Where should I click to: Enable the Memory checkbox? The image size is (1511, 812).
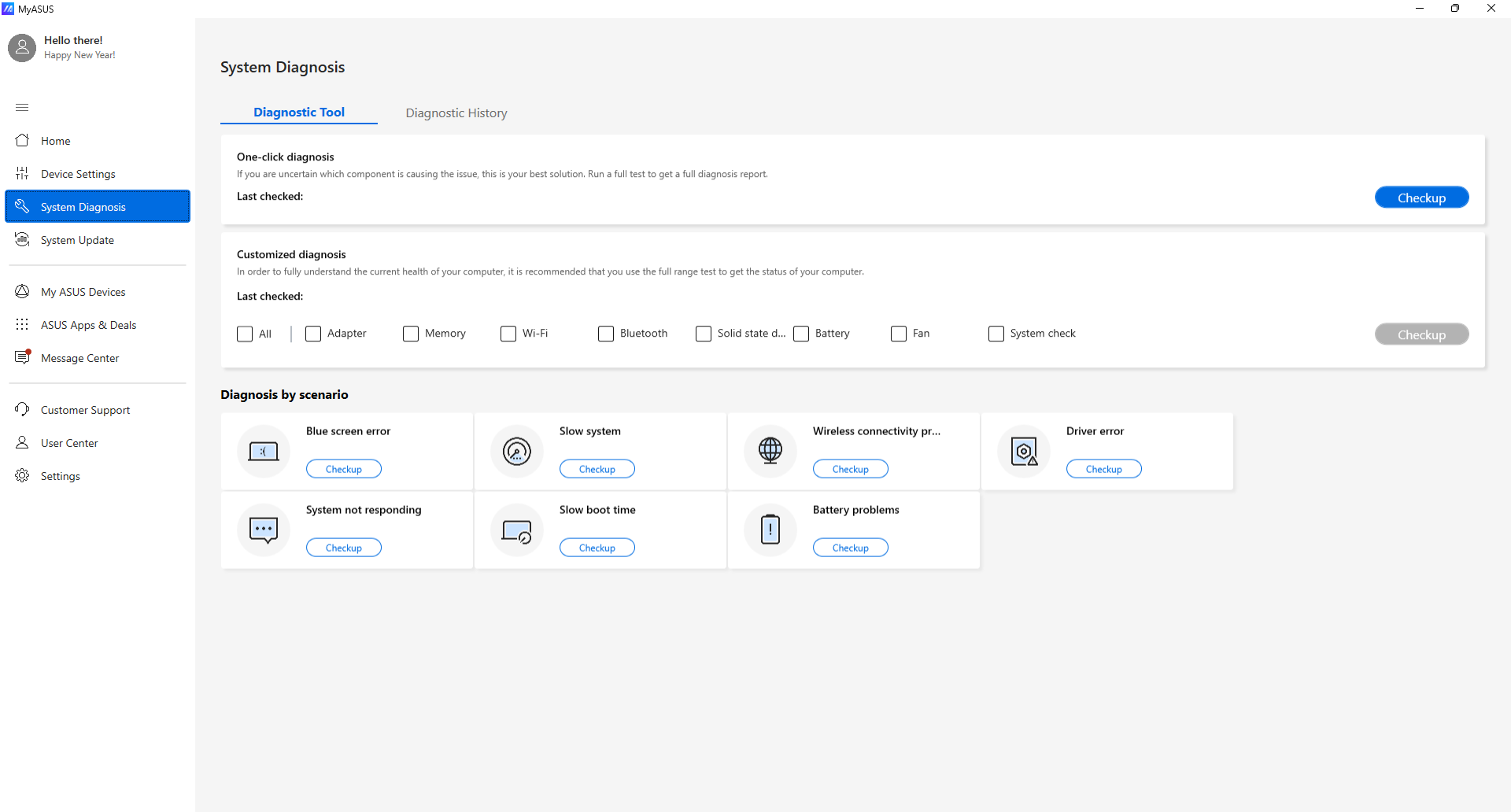point(411,334)
